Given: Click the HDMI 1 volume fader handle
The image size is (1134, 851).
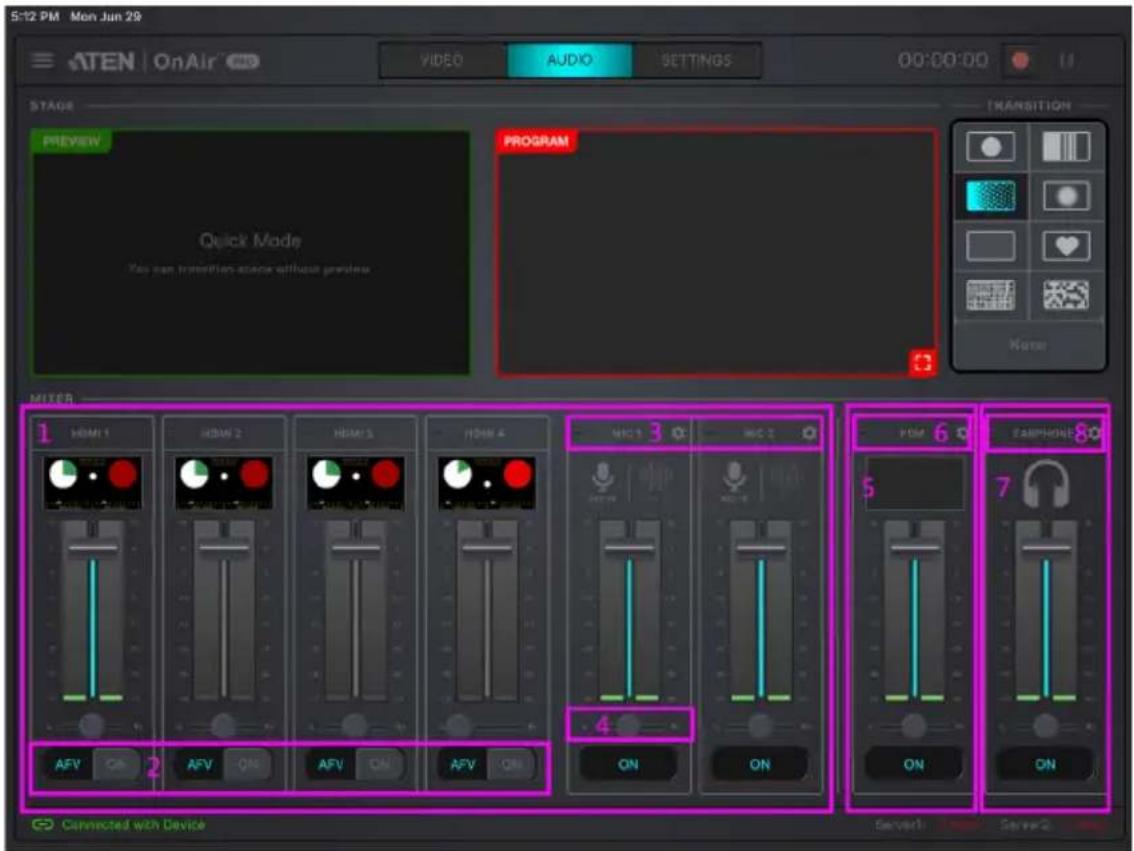Looking at the screenshot, I should pos(93,548).
